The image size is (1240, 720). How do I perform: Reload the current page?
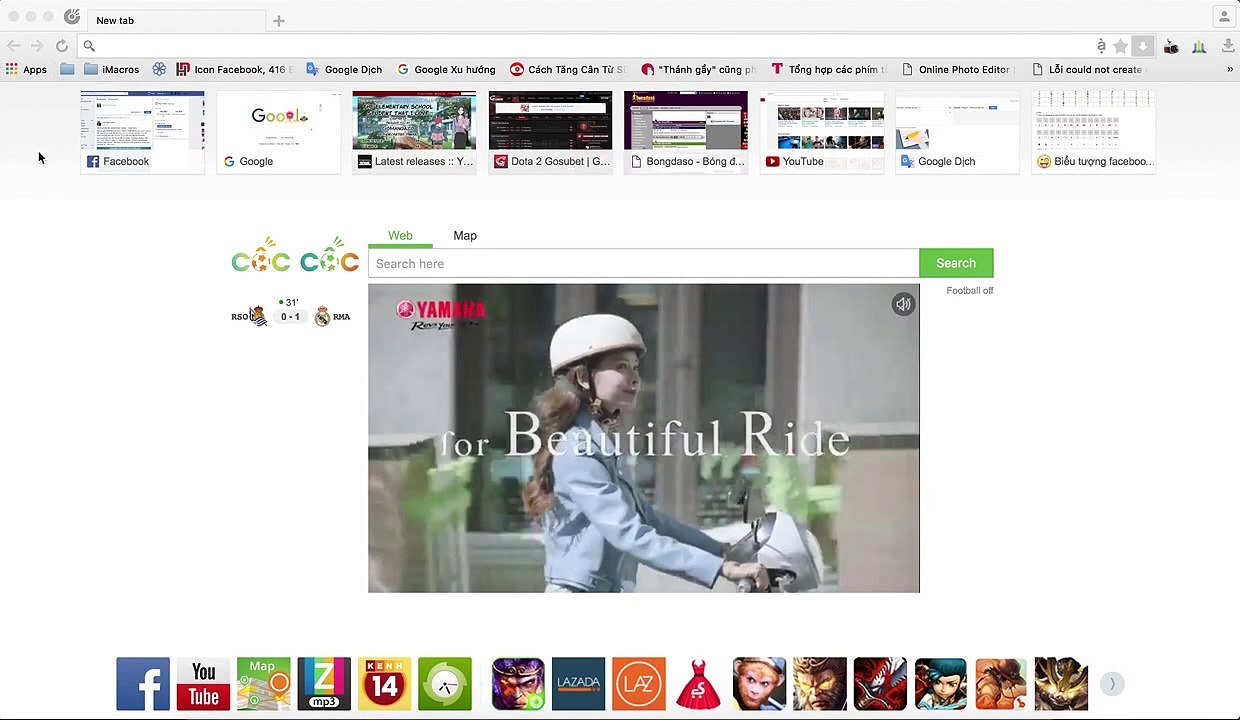pyautogui.click(x=62, y=46)
